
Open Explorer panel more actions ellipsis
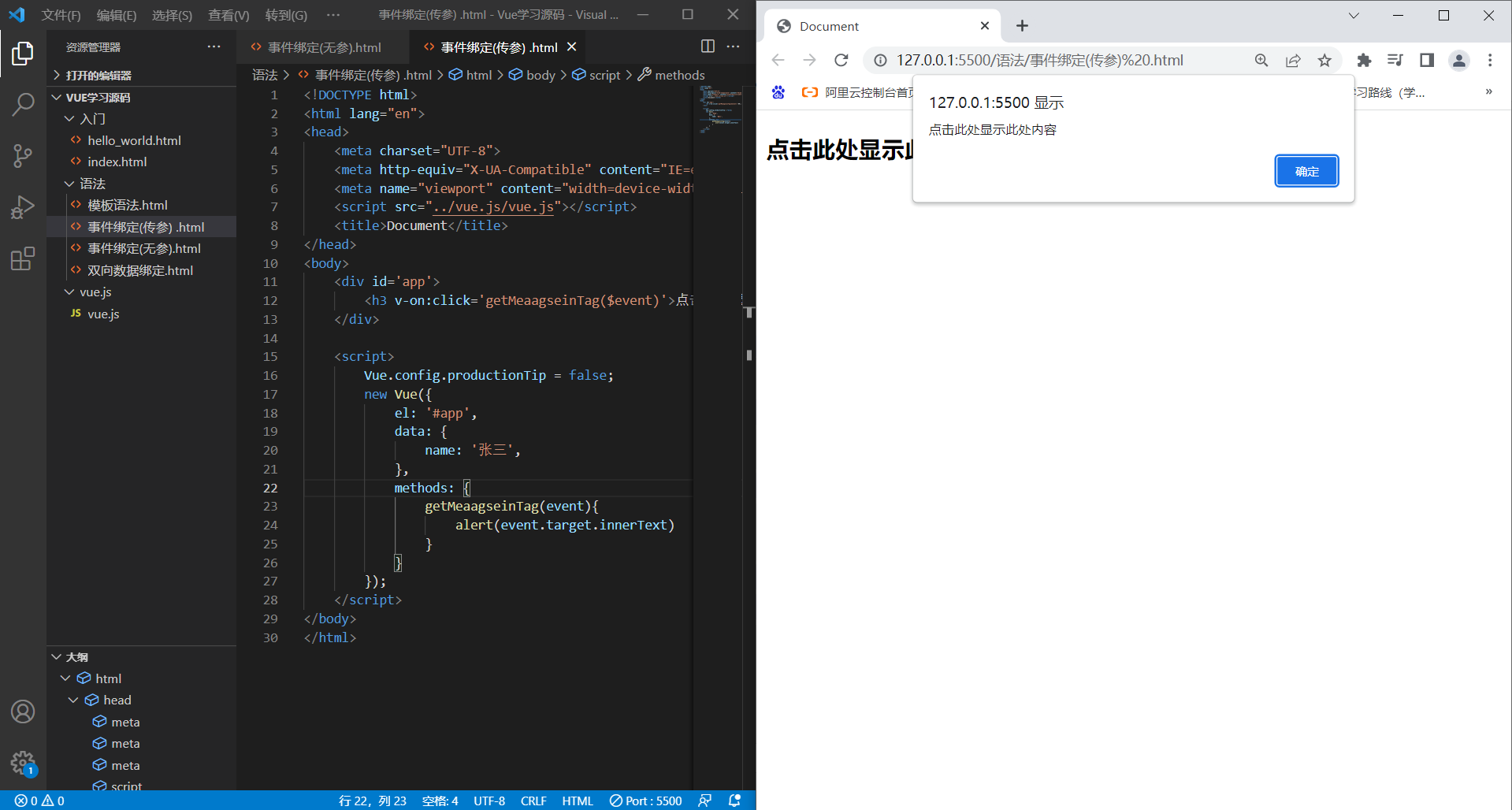click(x=214, y=46)
